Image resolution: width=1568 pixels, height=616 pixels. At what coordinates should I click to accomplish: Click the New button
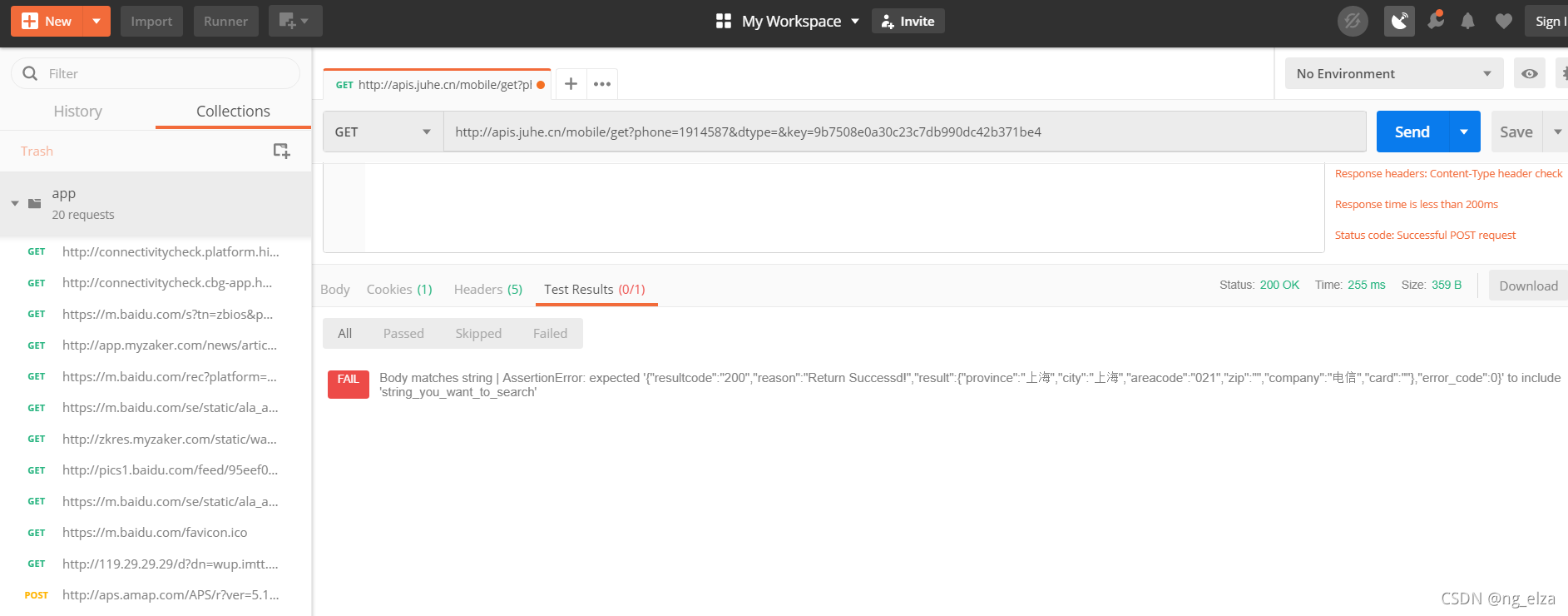coord(47,21)
